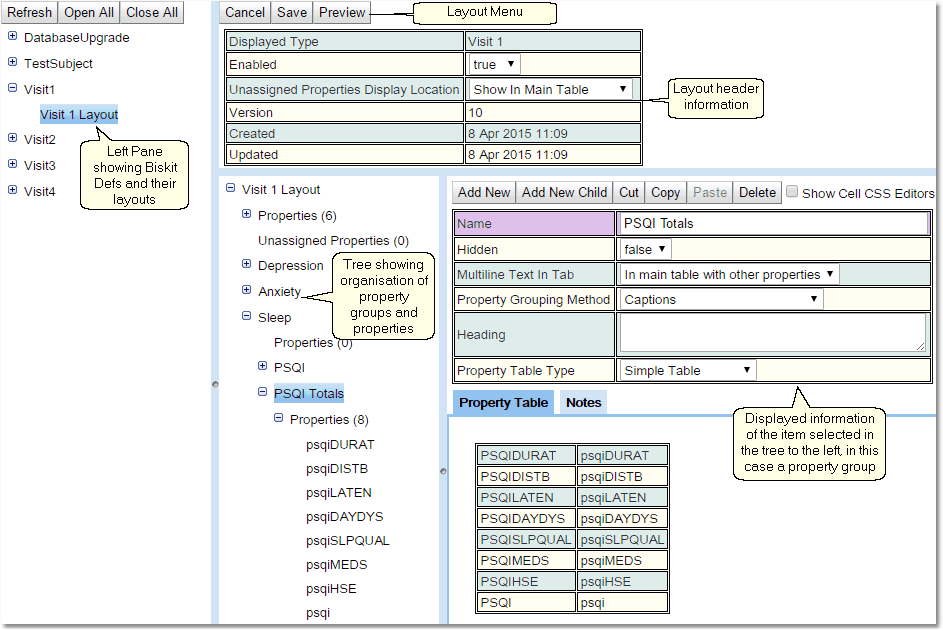Open the Property Grouping Method dropdown
This screenshot has width=943, height=631.
pos(720,299)
